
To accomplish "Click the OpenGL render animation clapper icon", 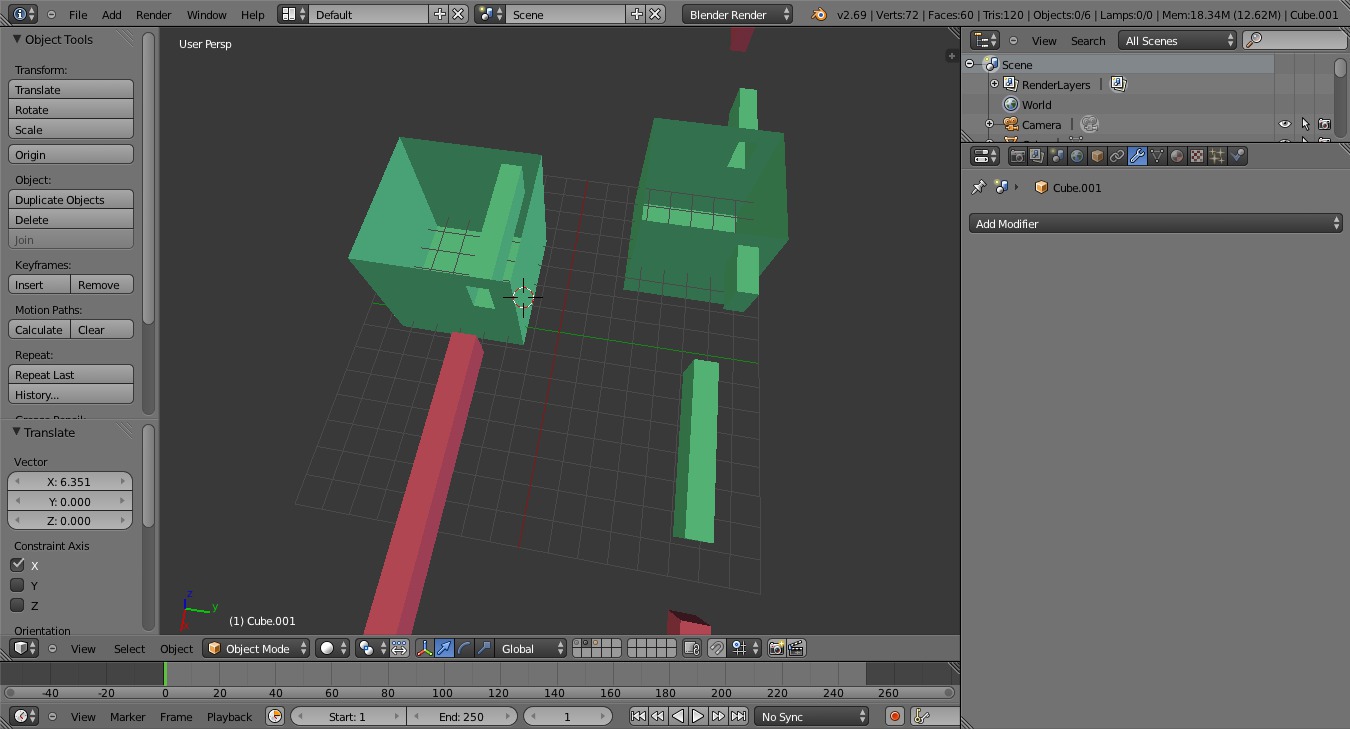I will [796, 648].
